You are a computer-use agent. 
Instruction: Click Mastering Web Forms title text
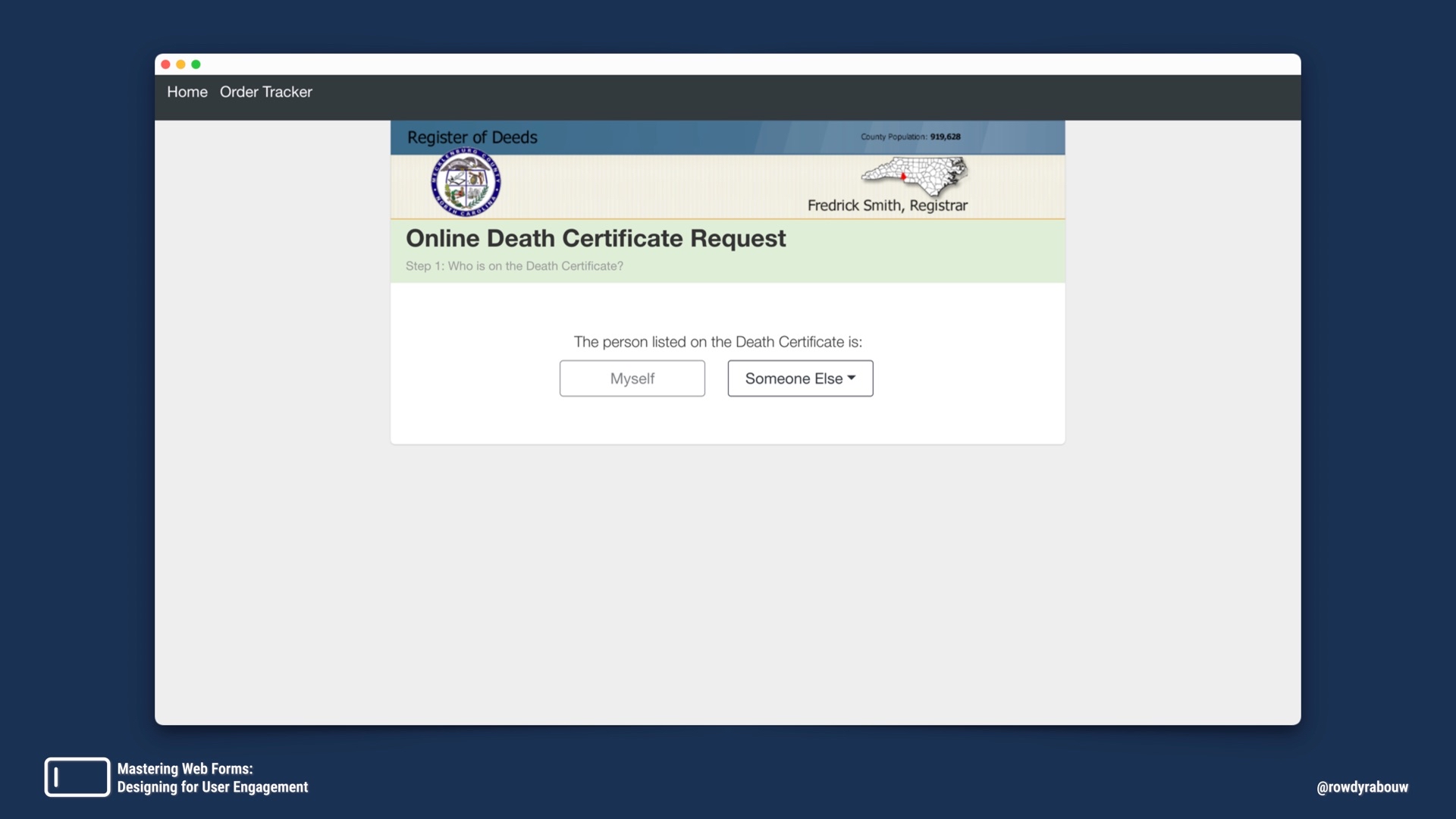click(185, 769)
